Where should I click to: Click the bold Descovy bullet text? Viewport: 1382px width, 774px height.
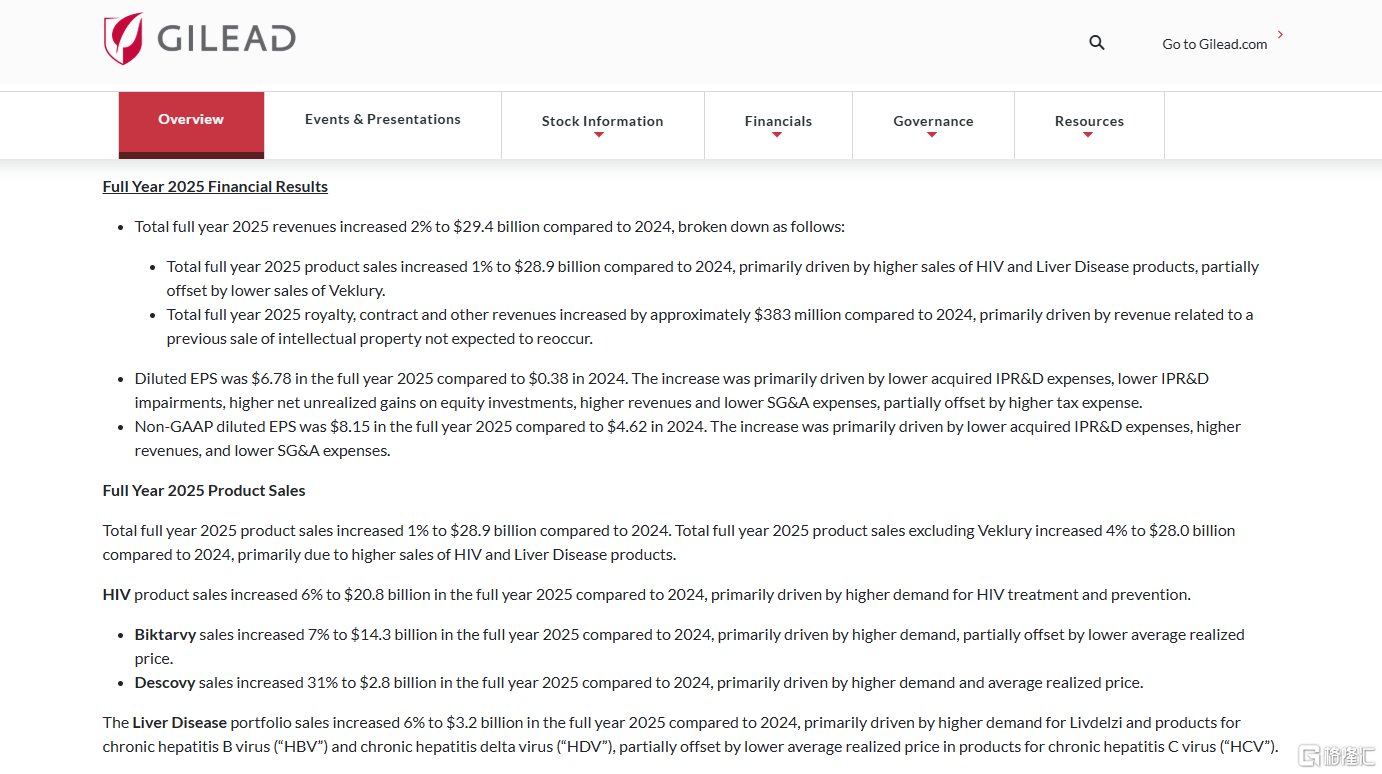pyautogui.click(x=165, y=683)
